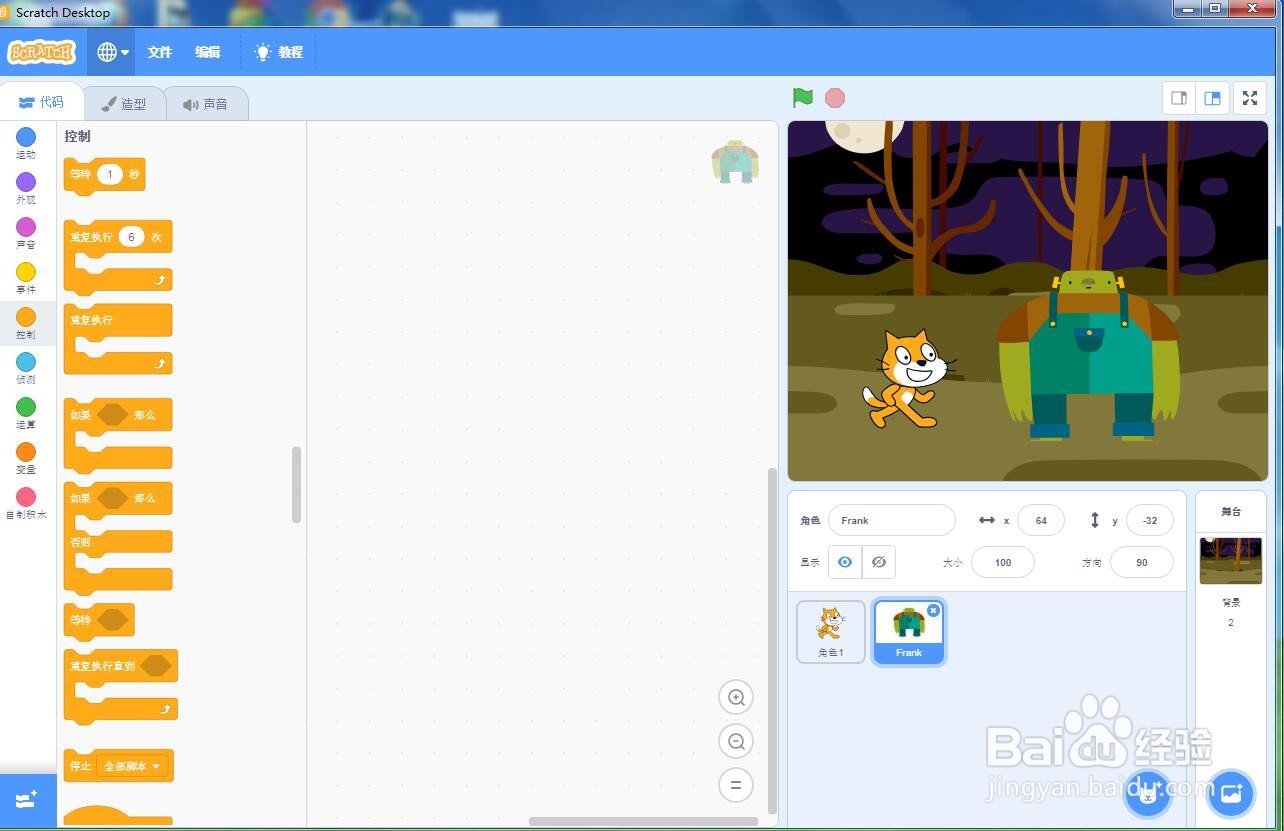1284x831 pixels.
Task: Edit the wait block seconds value
Action: tap(110, 174)
